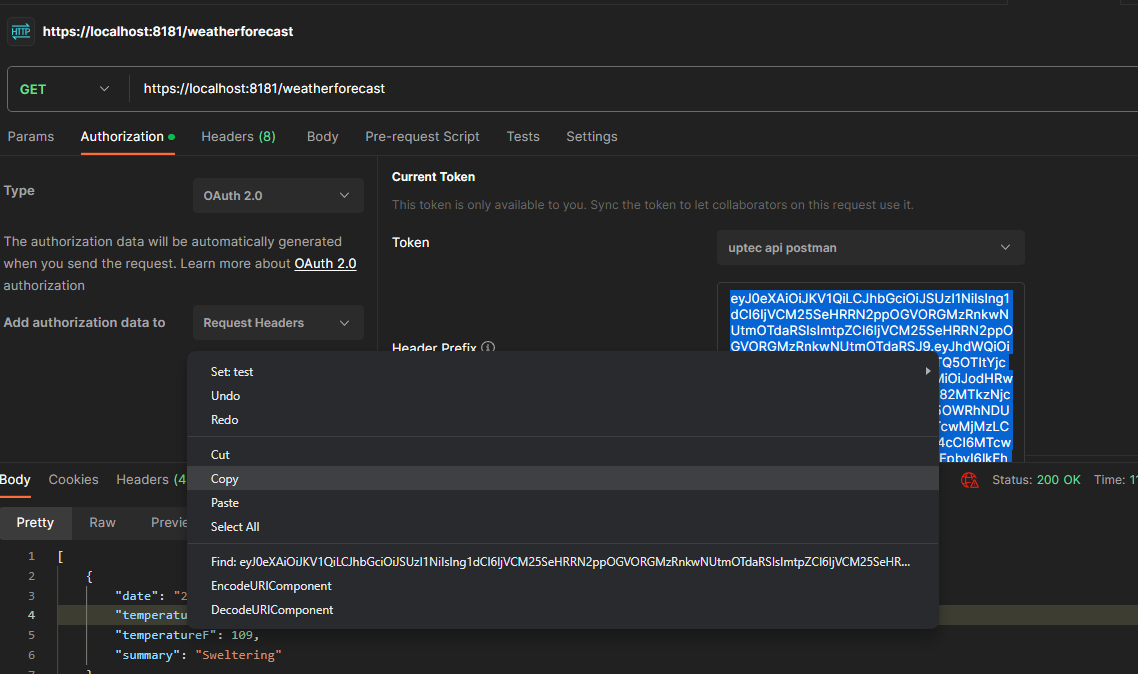Viewport: 1138px width, 674px height.
Task: Expand the uptec api postman token dropdown
Action: click(x=870, y=248)
